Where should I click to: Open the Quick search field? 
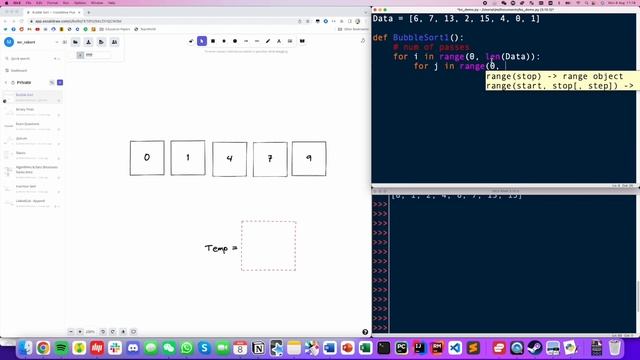[x=33, y=59]
